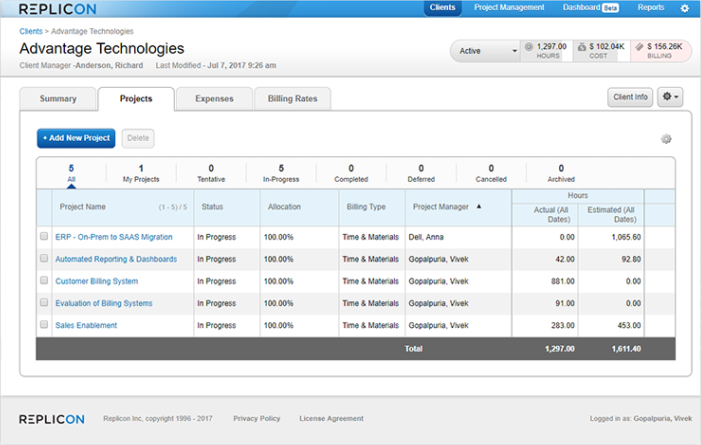Filter by Completed projects
701x445 pixels.
pyautogui.click(x=351, y=173)
